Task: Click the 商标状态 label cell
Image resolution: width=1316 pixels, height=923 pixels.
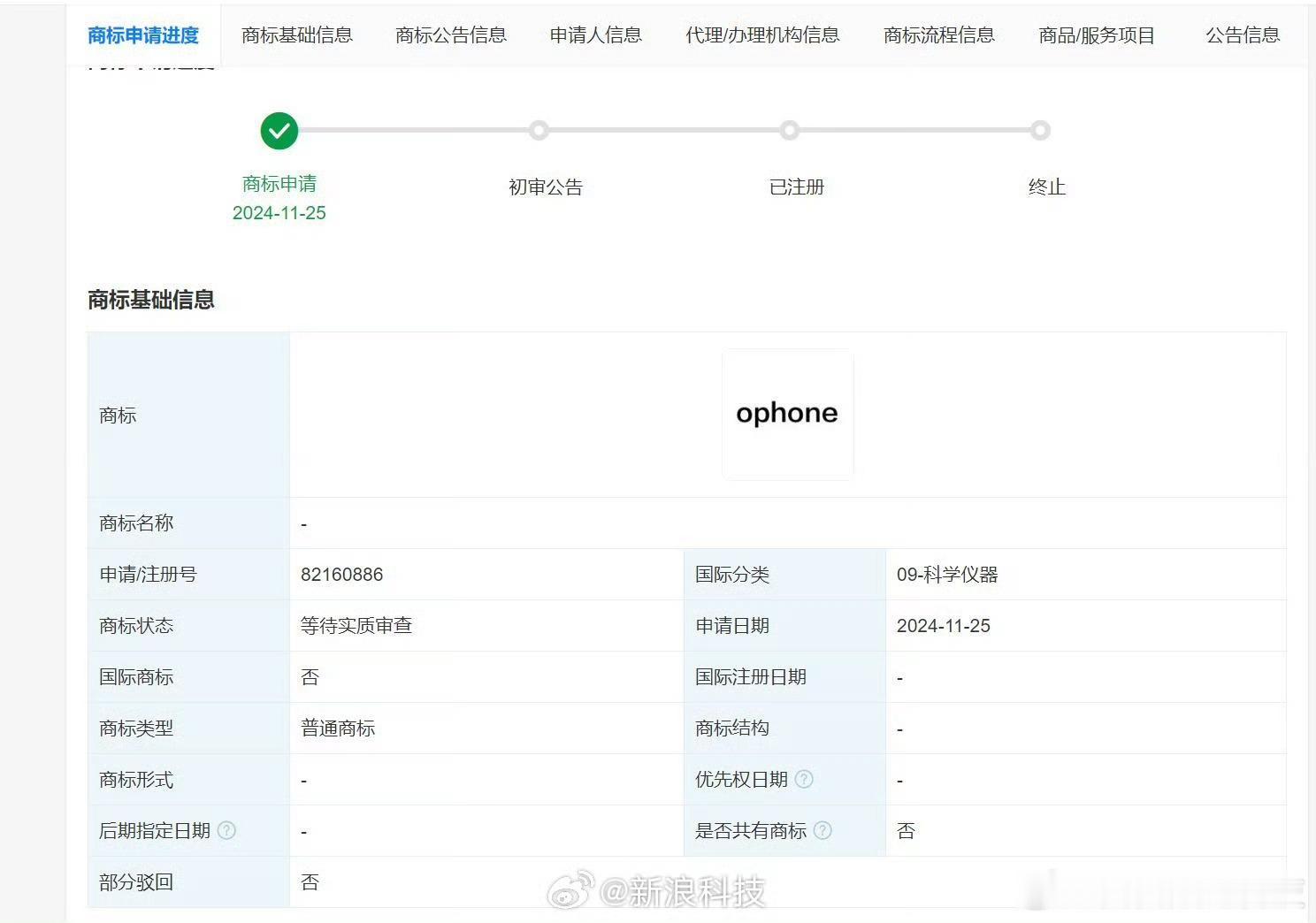Action: (188, 626)
